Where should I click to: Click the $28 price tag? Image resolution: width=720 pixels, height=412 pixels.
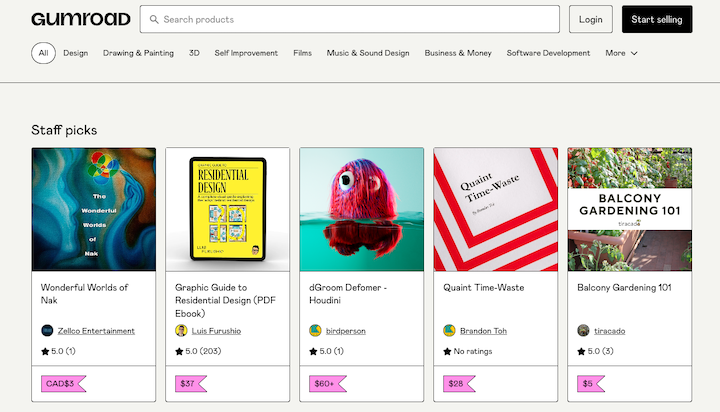coord(459,384)
